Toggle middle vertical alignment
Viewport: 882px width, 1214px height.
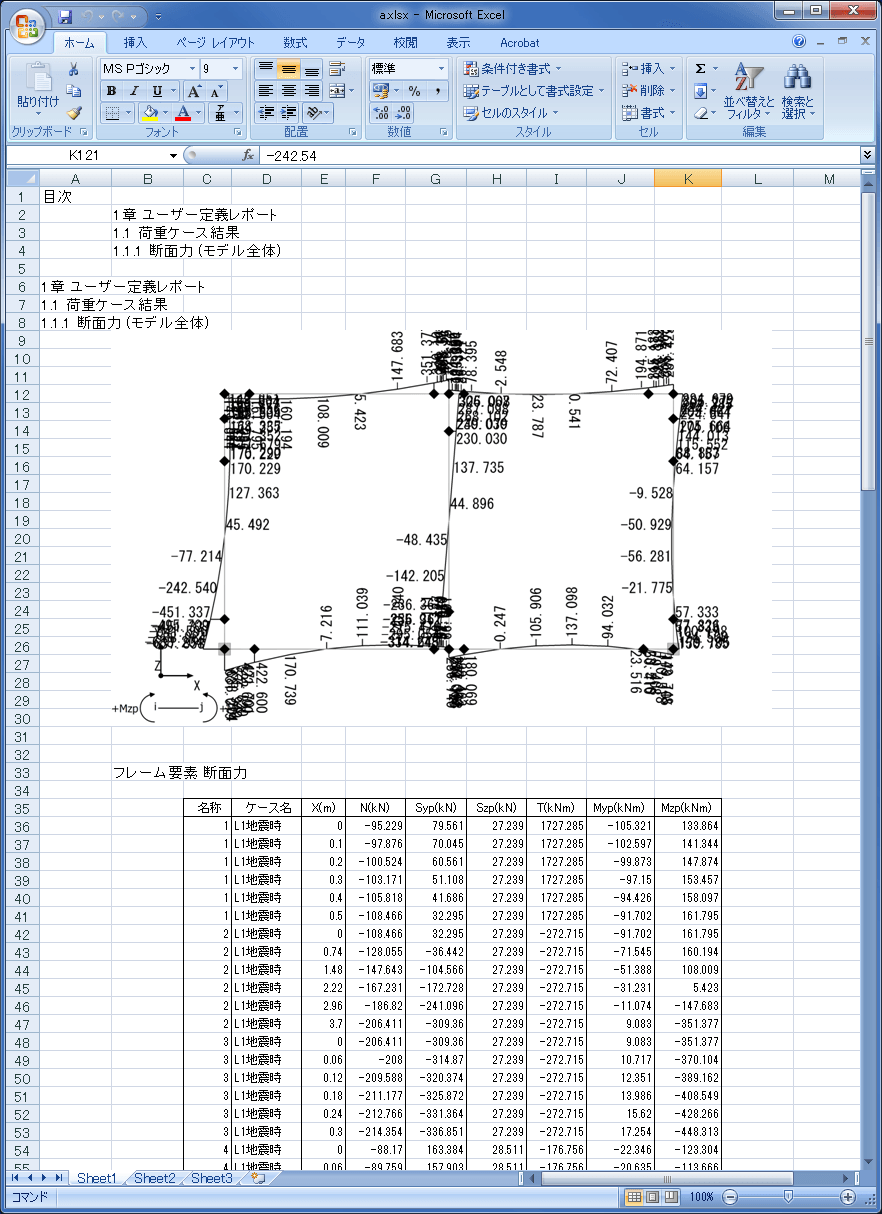tap(288, 69)
